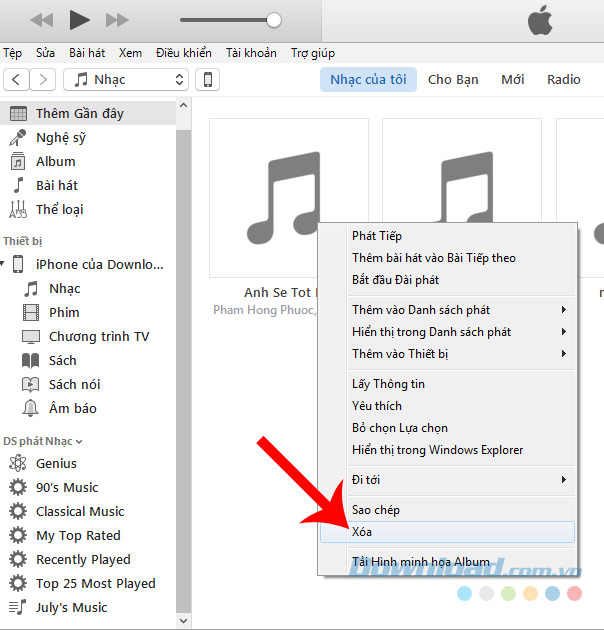Click the sidebar scroll down arrow
Screen dimensions: 604x630
pos(184,621)
